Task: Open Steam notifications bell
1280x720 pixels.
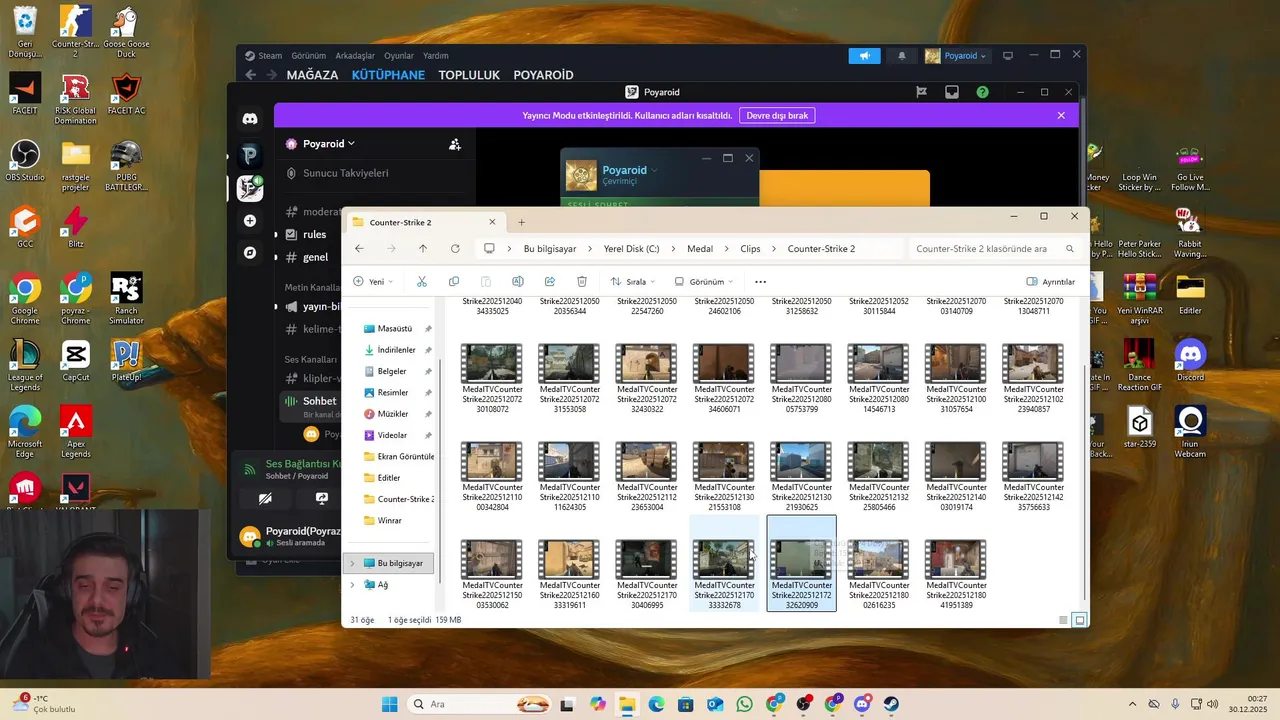Action: 901,56
